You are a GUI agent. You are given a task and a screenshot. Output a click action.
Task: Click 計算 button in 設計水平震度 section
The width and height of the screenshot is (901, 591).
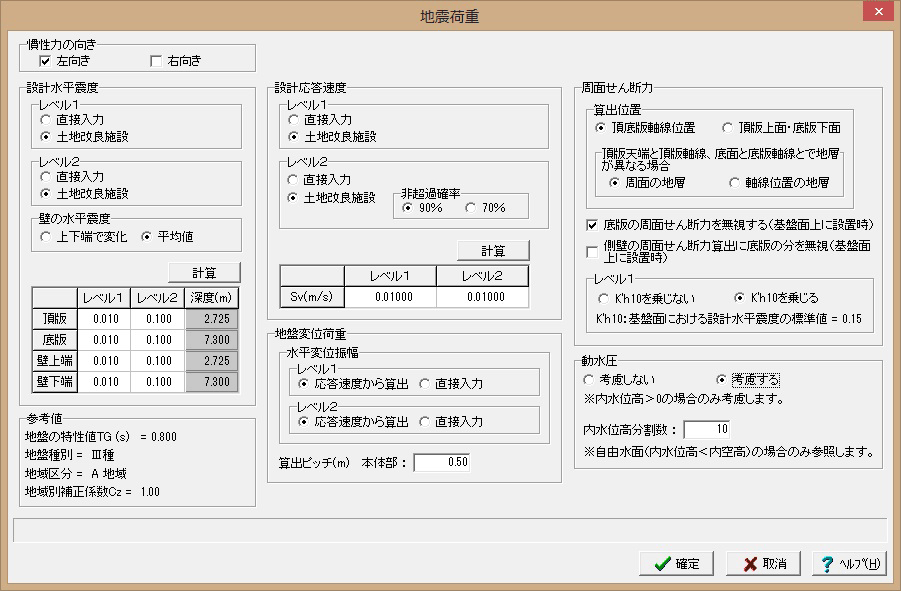click(x=205, y=273)
